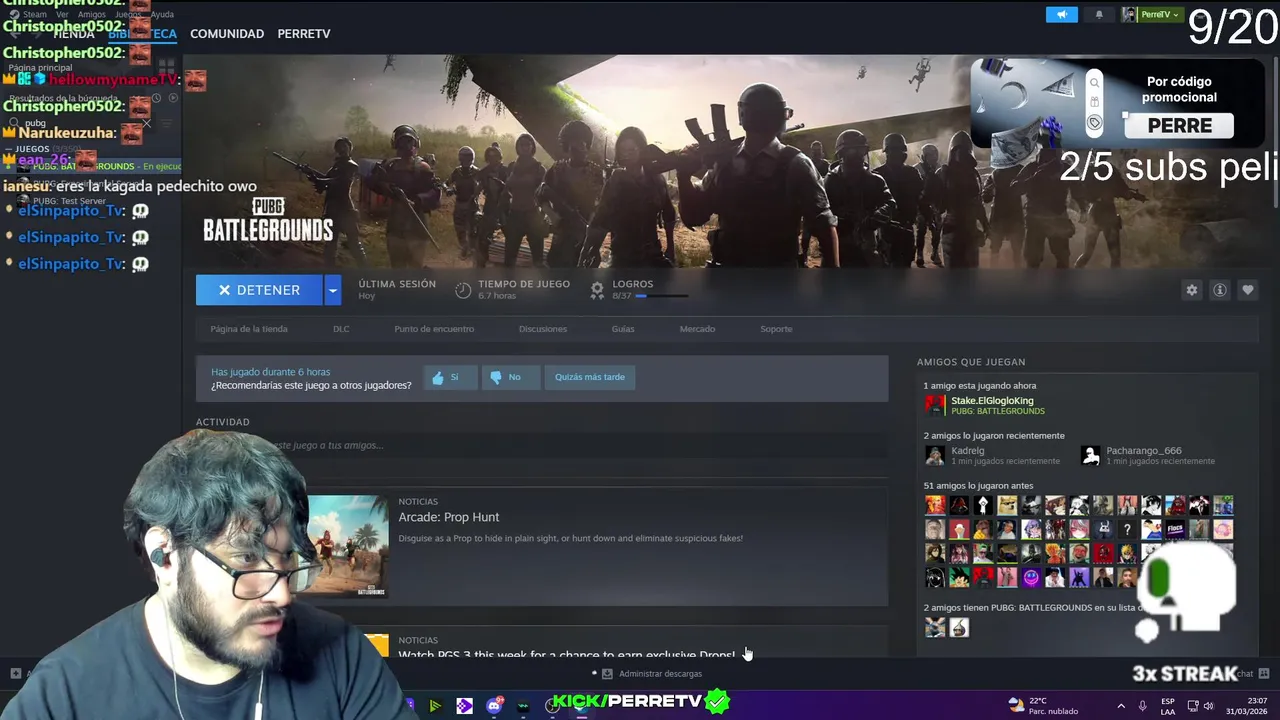Open the weather widget in the taskbar
Image resolution: width=1280 pixels, height=720 pixels.
click(1043, 706)
